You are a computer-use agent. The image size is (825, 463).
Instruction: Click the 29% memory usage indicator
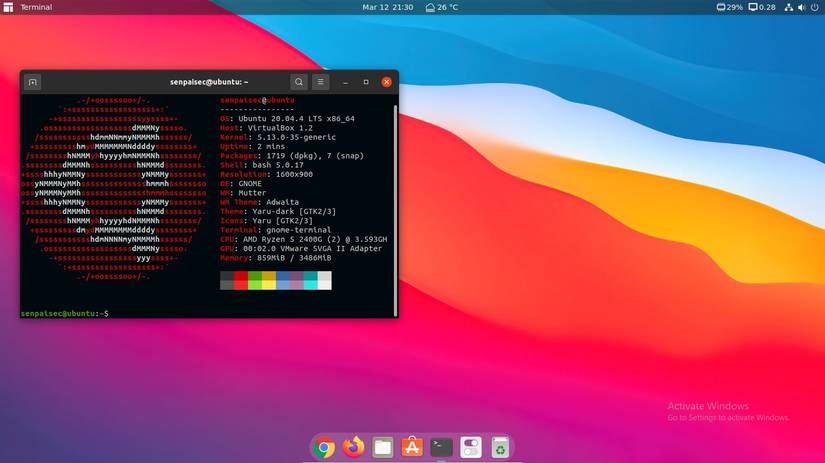click(729, 7)
